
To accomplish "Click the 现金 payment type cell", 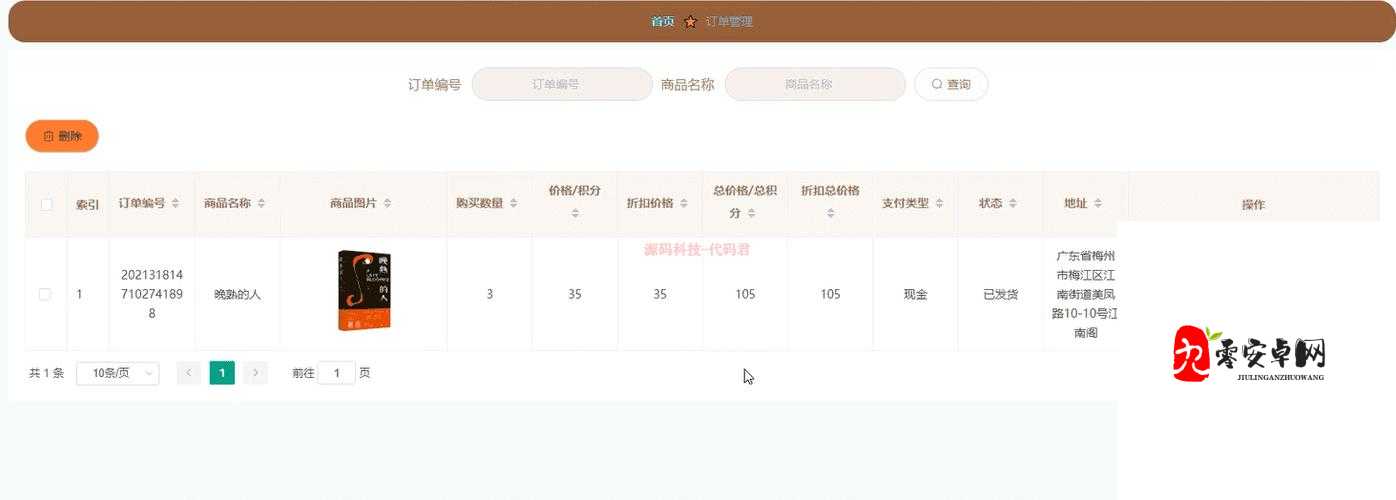I will pyautogui.click(x=915, y=294).
